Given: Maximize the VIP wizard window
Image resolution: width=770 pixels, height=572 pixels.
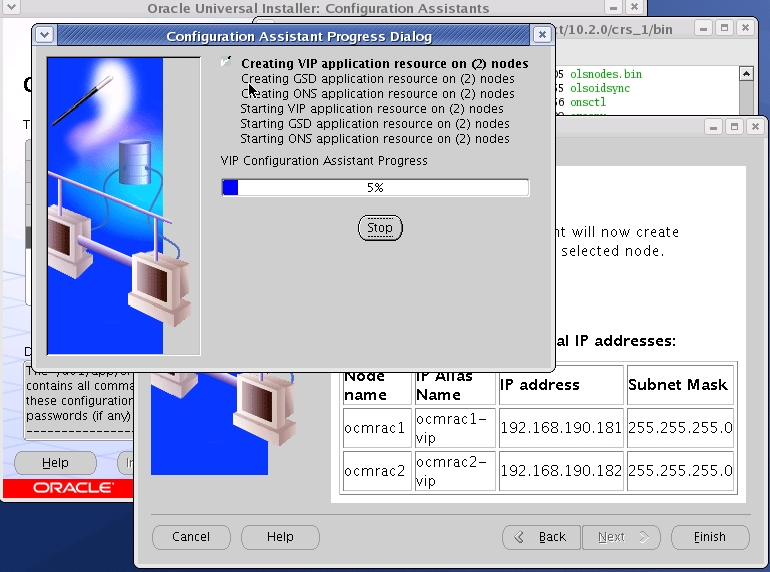Looking at the screenshot, I should coord(735,127).
